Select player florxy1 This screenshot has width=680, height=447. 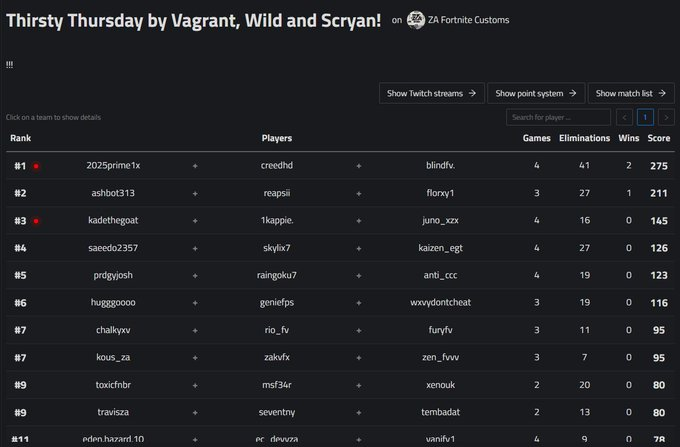pyautogui.click(x=440, y=193)
